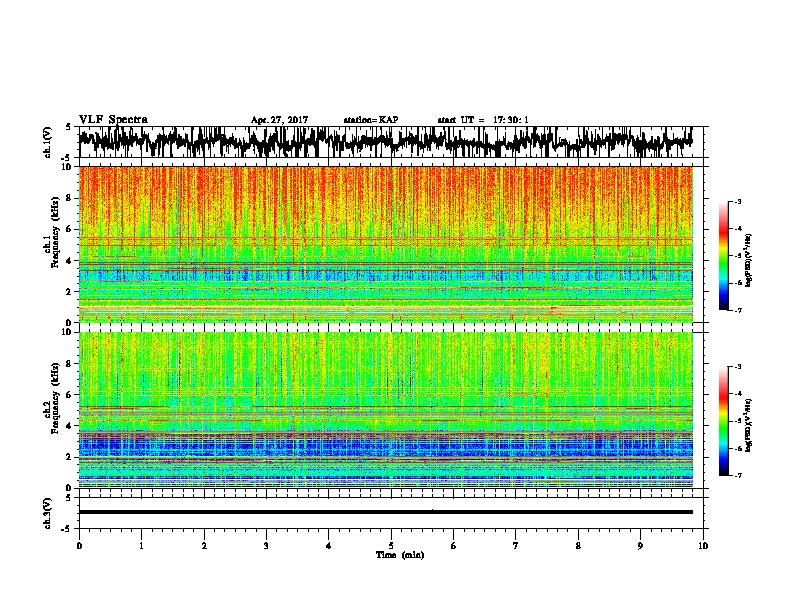This screenshot has width=792, height=612.
Task: Click time axis tick label "4"
Action: pyautogui.click(x=329, y=545)
